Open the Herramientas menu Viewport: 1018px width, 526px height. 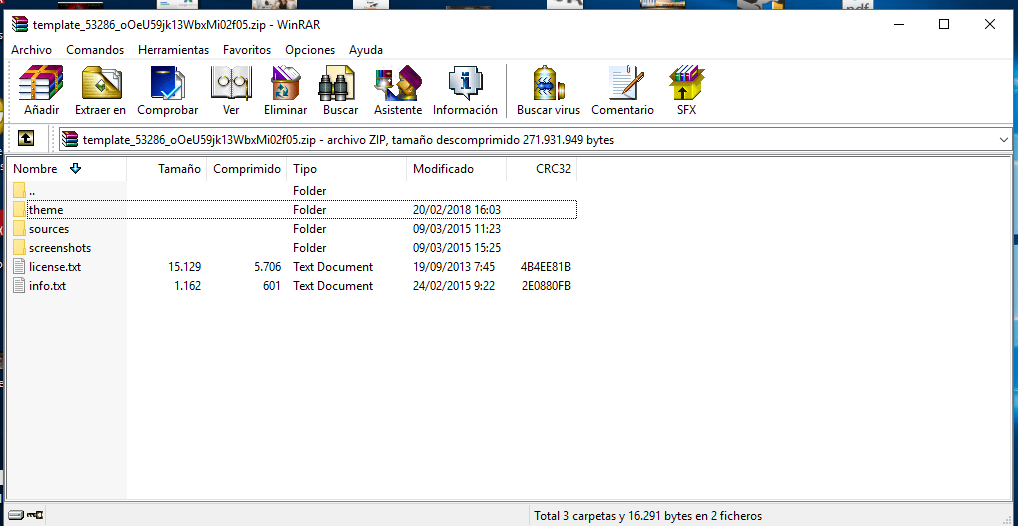(173, 50)
